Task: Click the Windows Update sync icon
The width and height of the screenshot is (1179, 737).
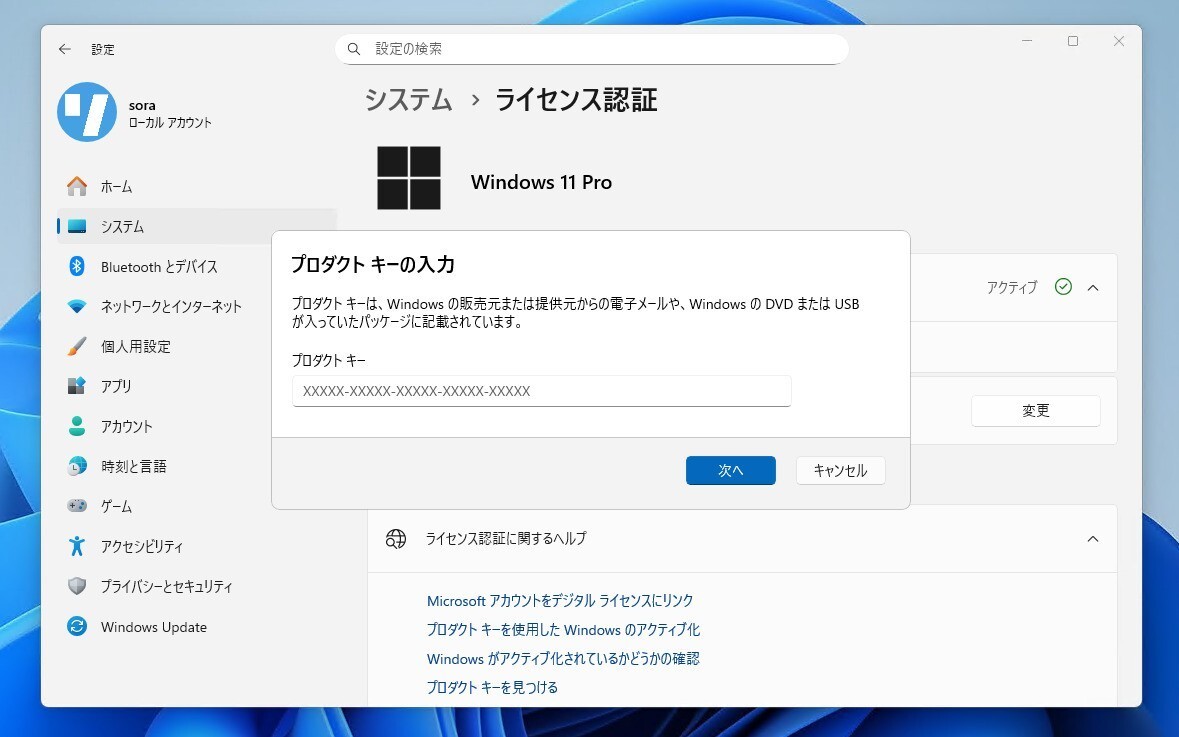Action: tap(77, 626)
